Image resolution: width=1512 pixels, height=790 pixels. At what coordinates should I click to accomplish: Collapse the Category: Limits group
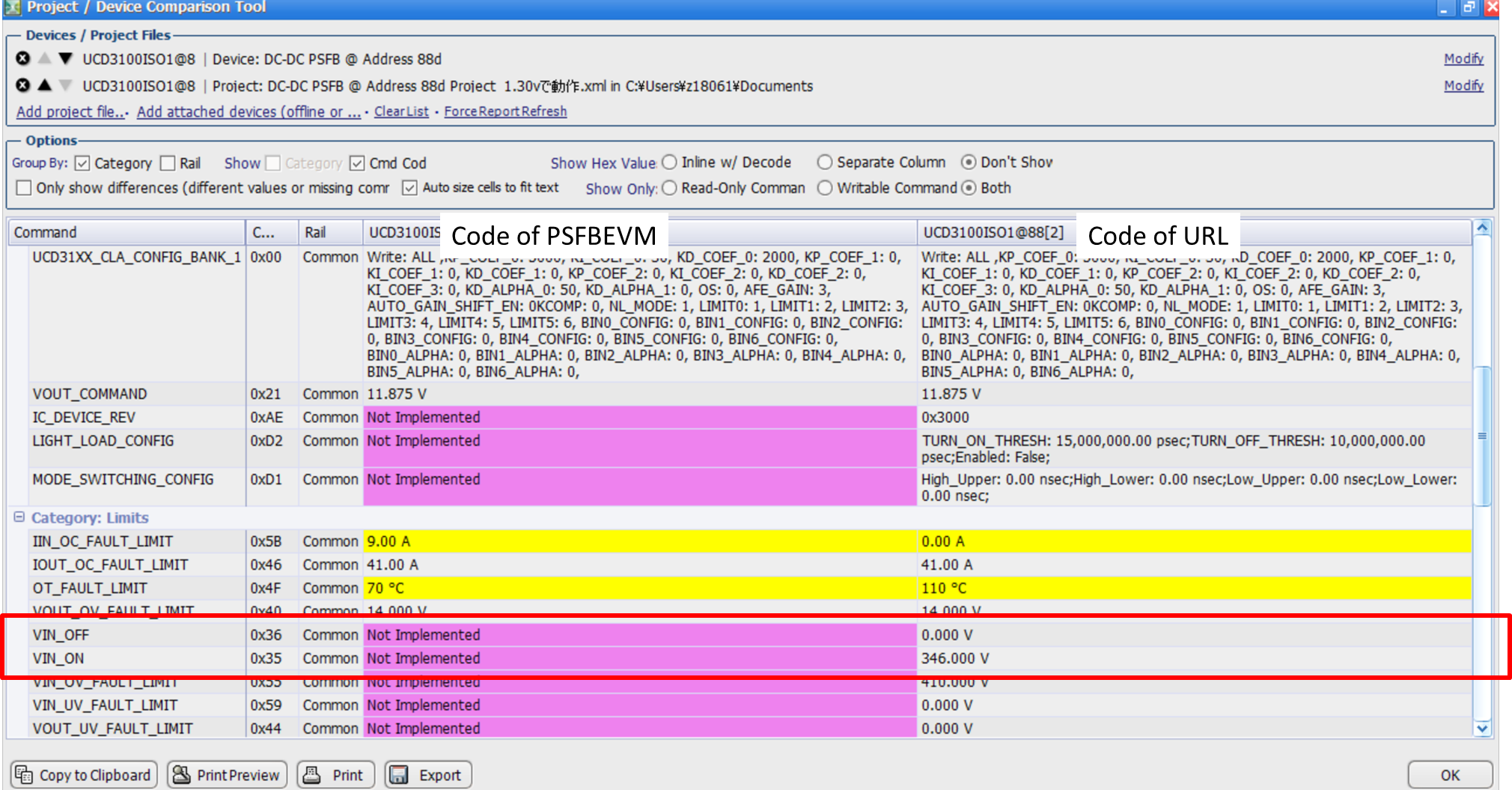[19, 517]
